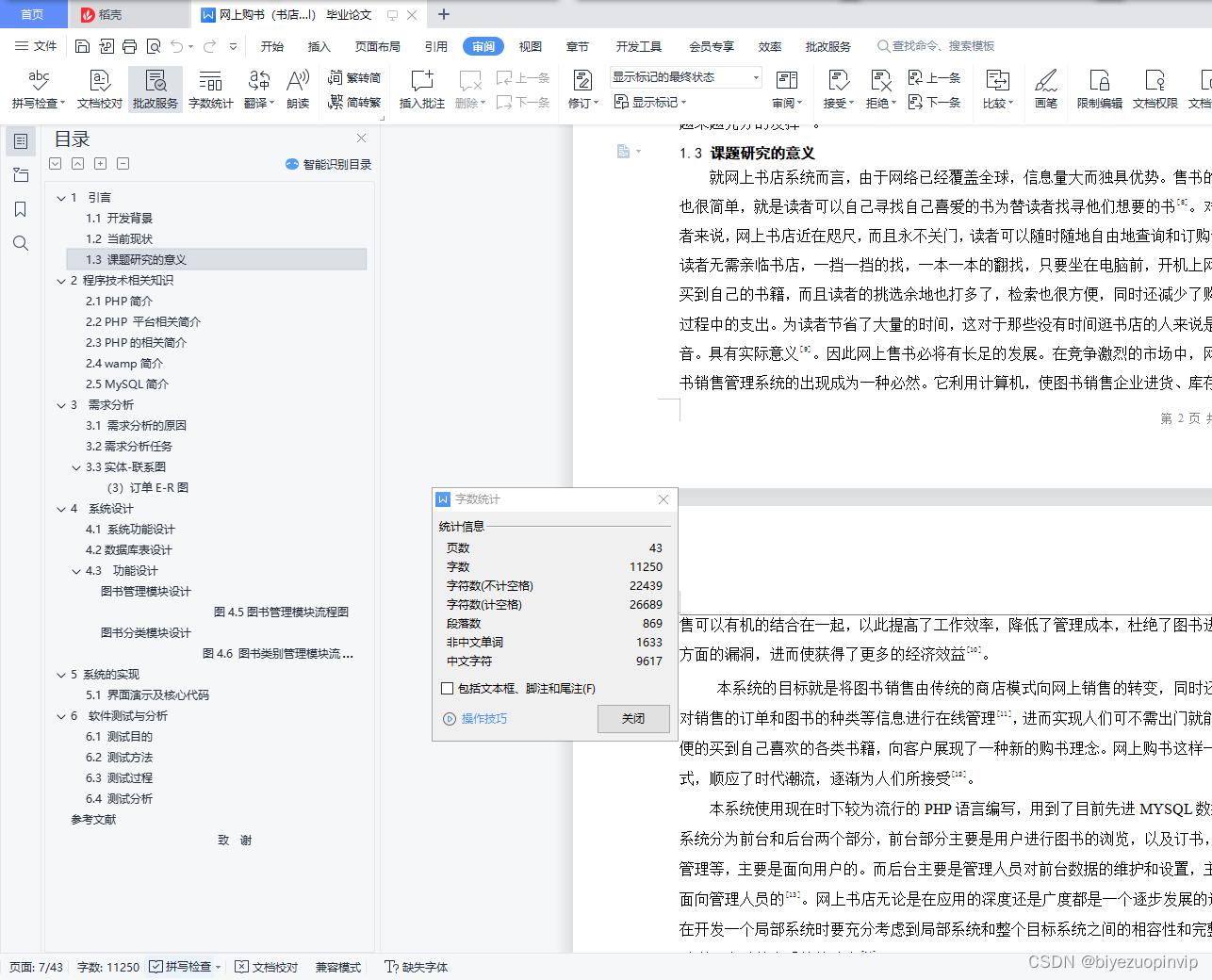Switch to the 插入 ribbon tab

[319, 46]
